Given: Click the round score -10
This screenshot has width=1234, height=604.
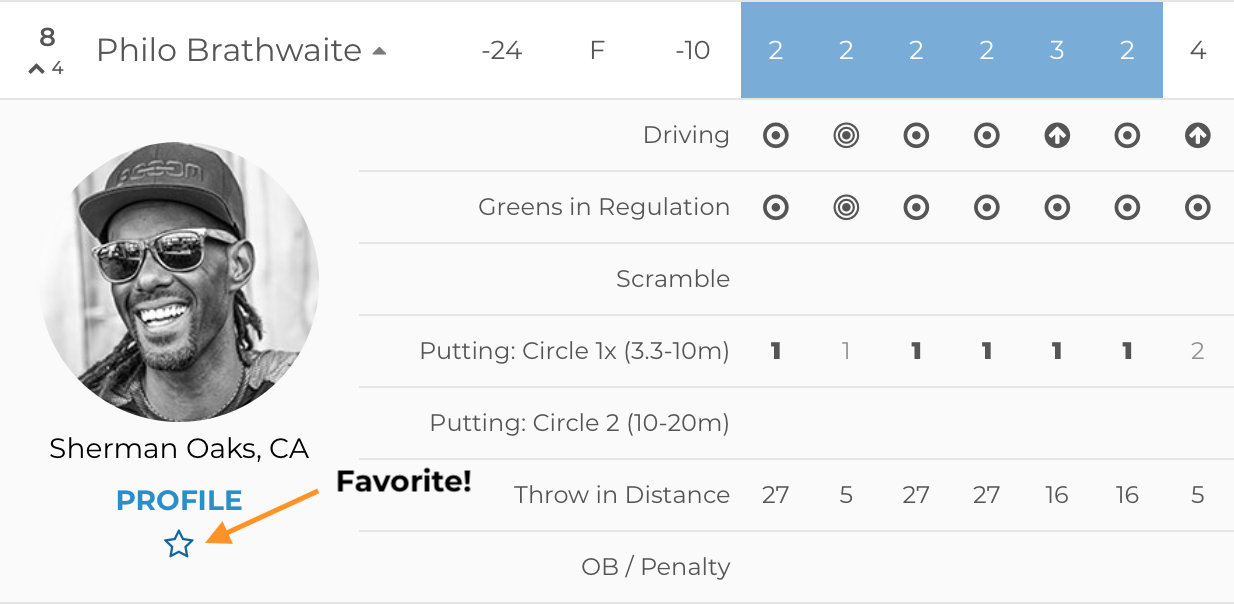Looking at the screenshot, I should coord(693,50).
